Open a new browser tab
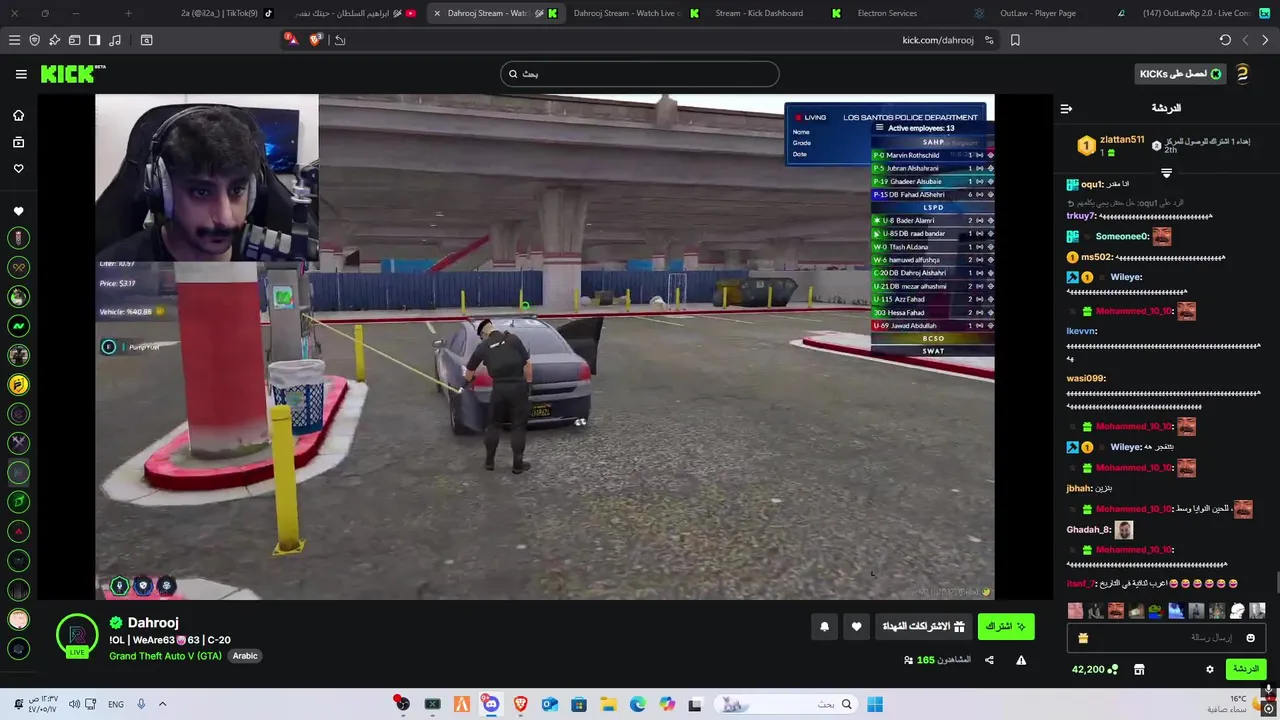The image size is (1280, 720). click(128, 13)
